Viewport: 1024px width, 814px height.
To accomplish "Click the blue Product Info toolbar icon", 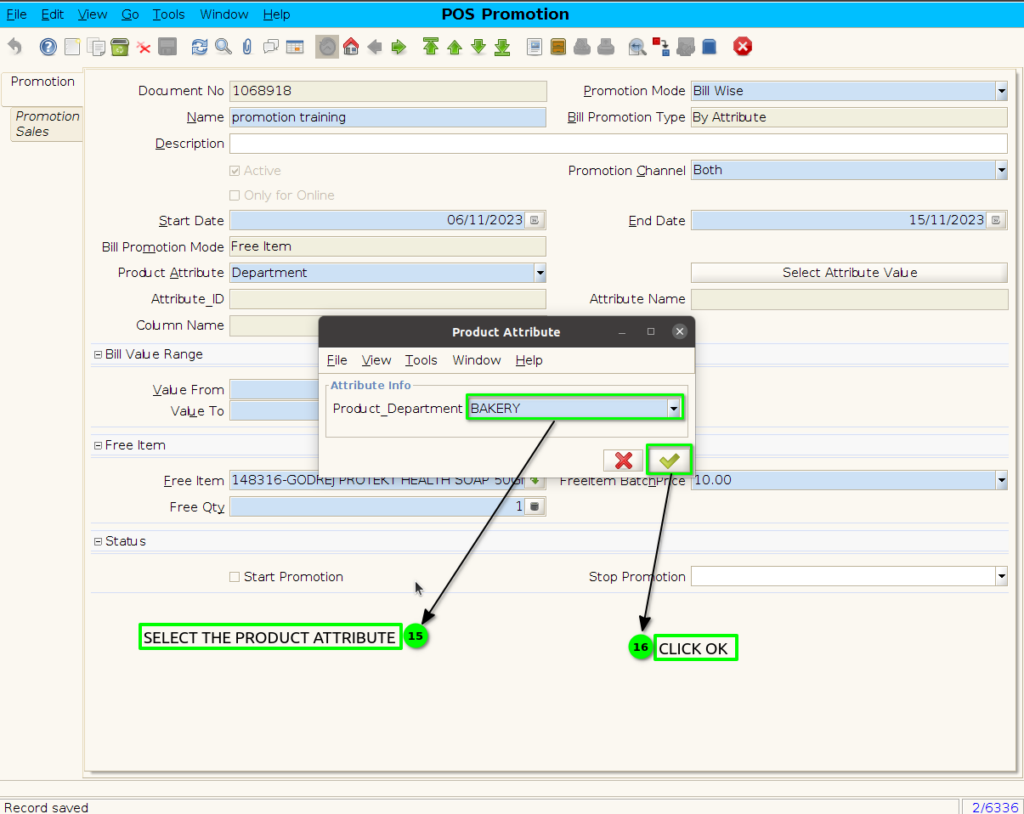I will coord(709,46).
